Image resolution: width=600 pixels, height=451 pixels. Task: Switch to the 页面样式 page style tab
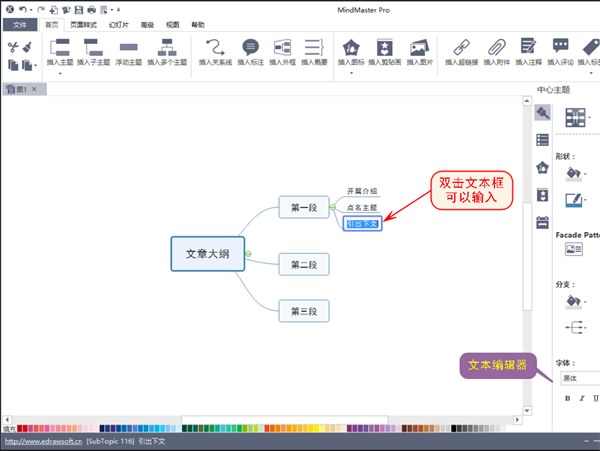pyautogui.click(x=83, y=25)
